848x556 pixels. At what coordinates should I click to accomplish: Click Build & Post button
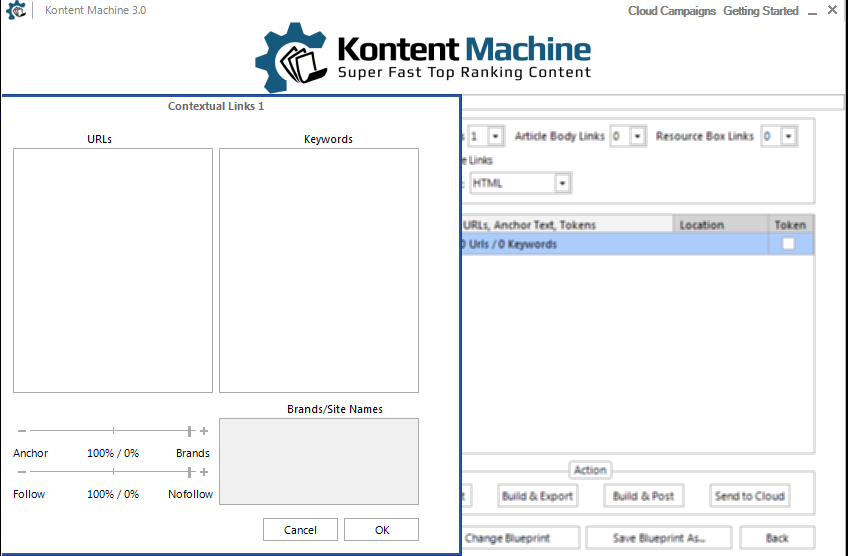(643, 496)
